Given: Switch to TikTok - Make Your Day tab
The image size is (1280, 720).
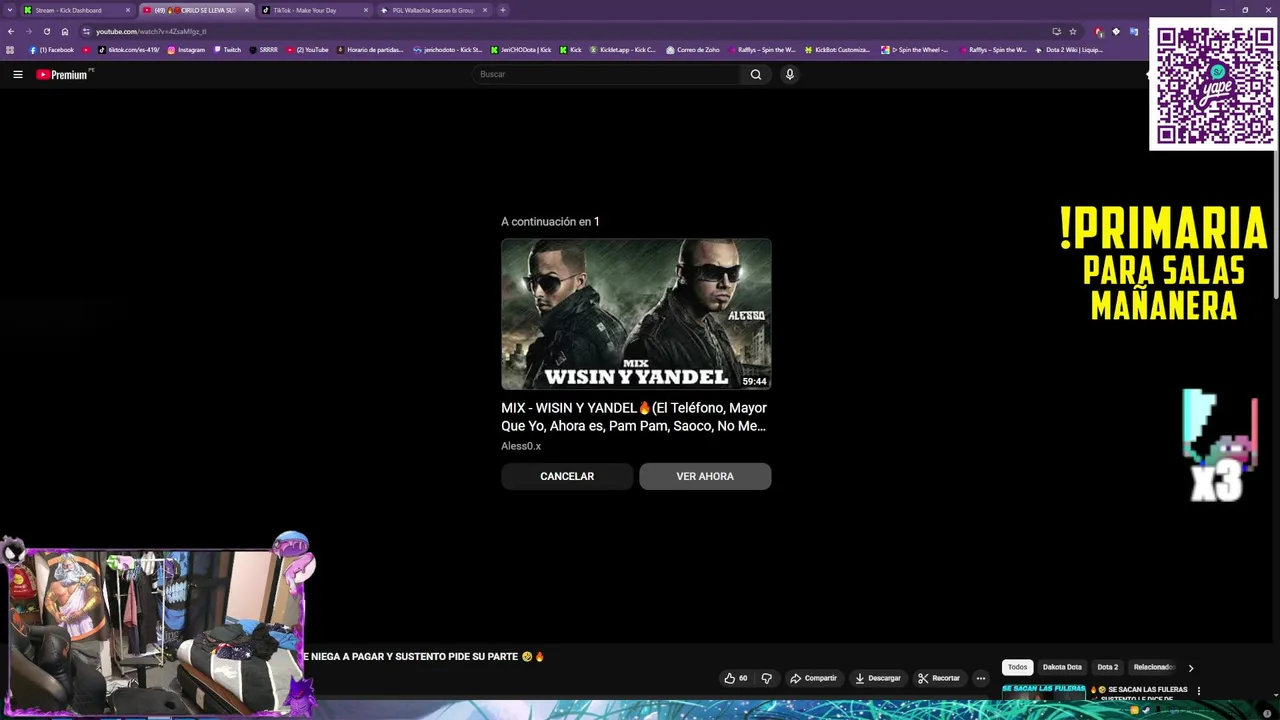Looking at the screenshot, I should click(x=315, y=10).
